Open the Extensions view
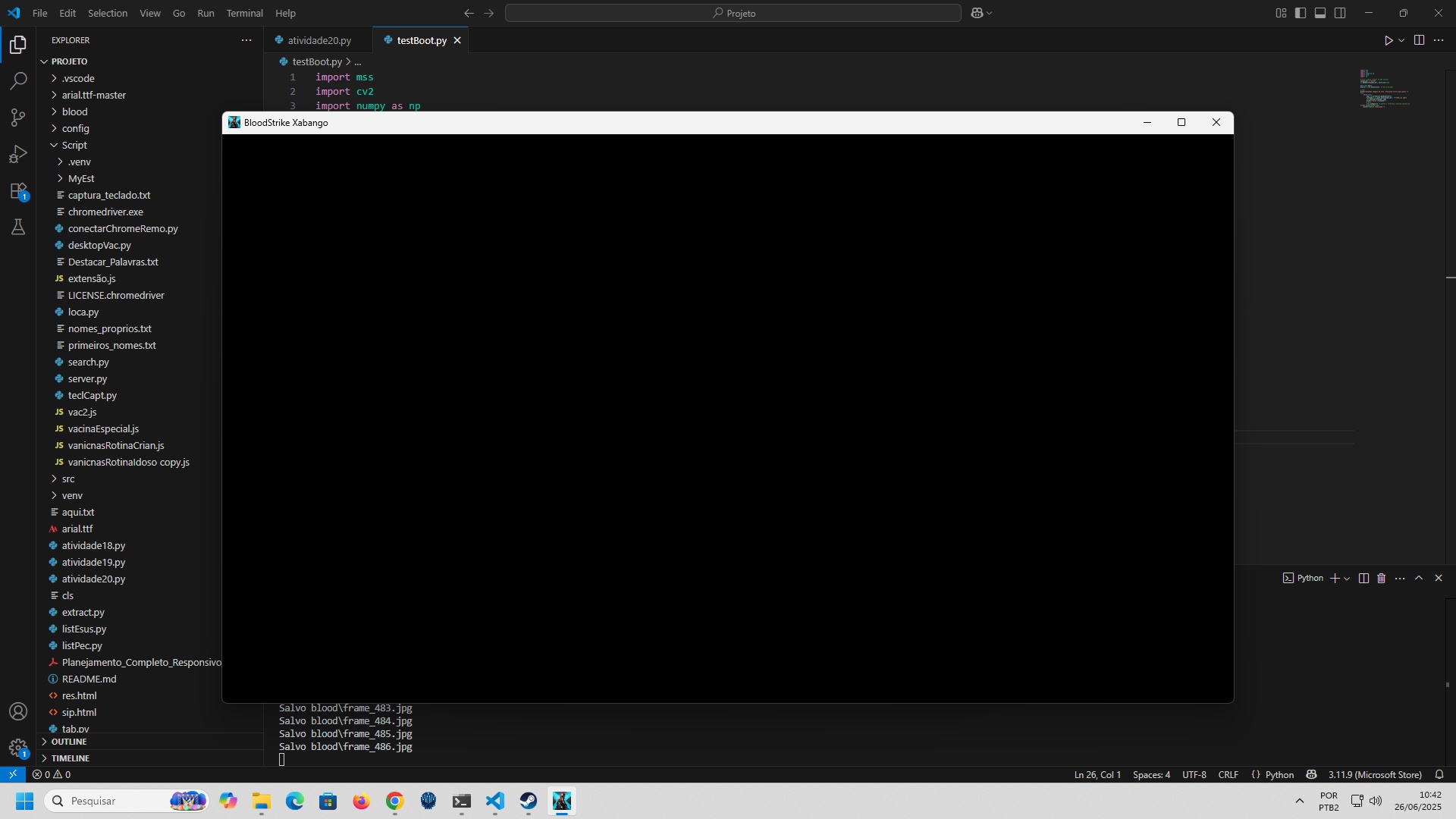The image size is (1456, 819). tap(18, 191)
